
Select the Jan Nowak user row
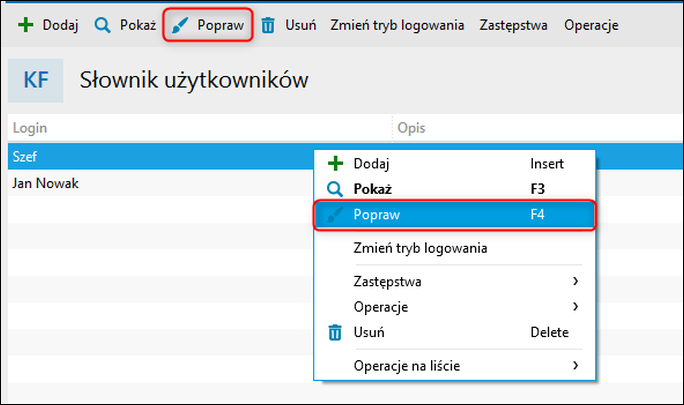pyautogui.click(x=45, y=184)
